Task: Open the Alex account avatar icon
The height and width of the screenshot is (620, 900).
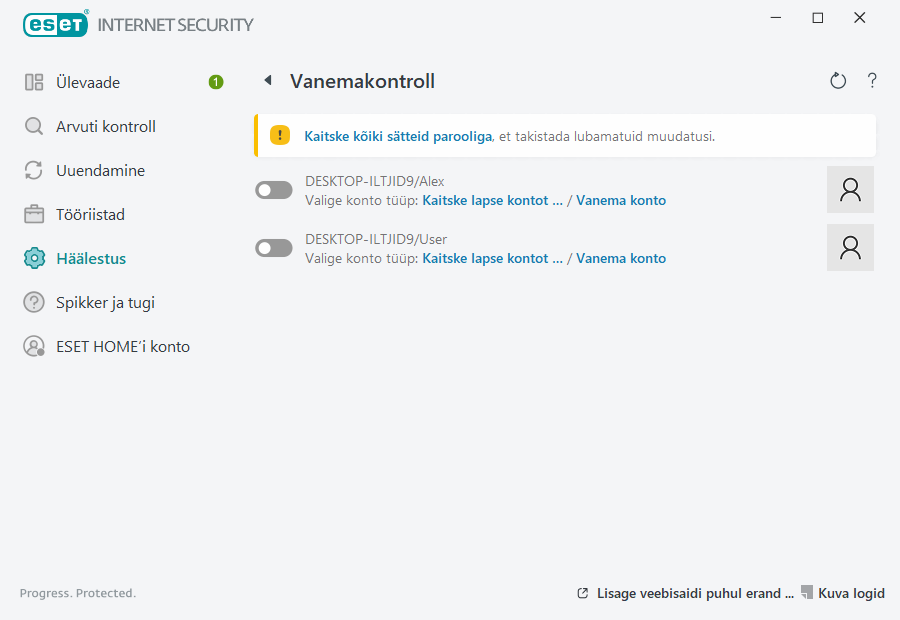Action: [x=850, y=189]
